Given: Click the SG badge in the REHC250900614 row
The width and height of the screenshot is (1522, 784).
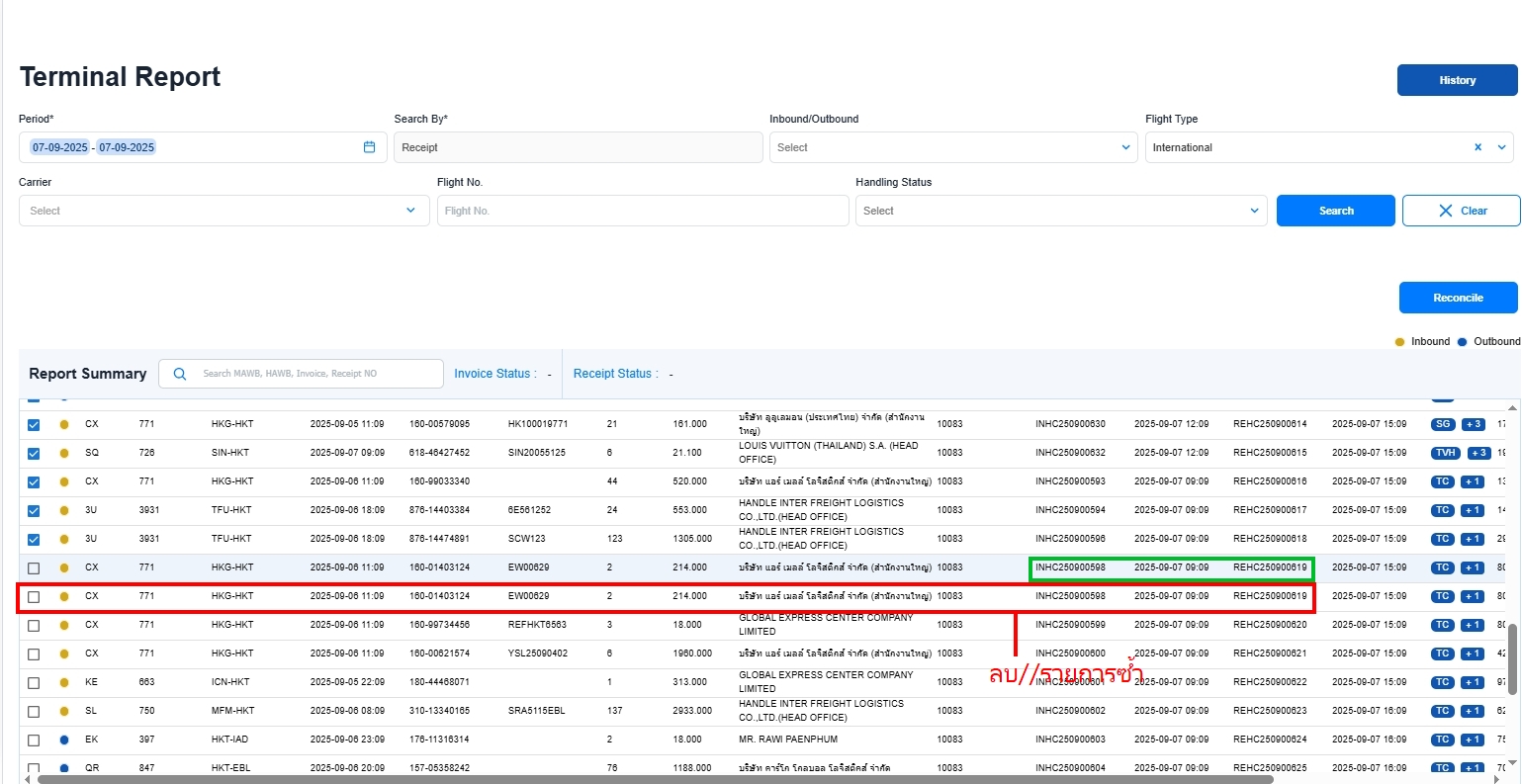Looking at the screenshot, I should [1443, 424].
